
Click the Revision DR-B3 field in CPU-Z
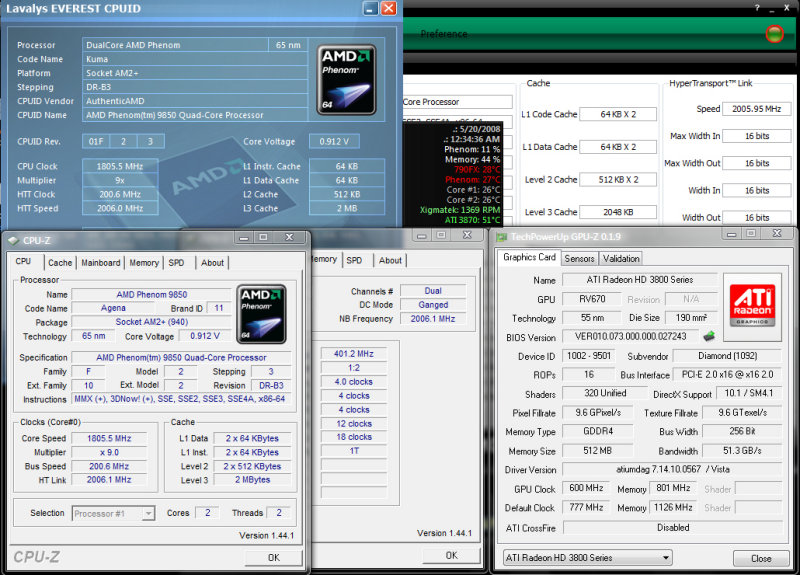(x=271, y=386)
